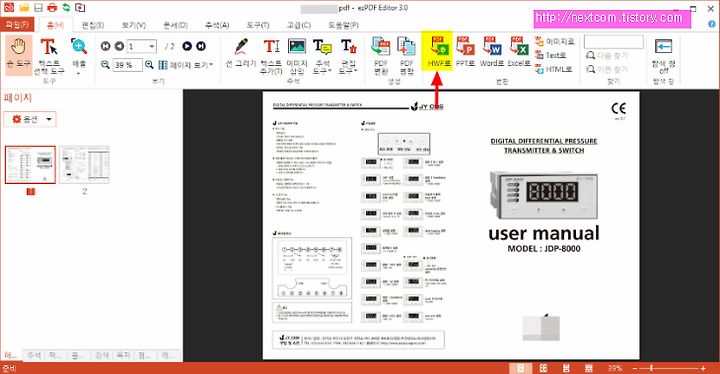Expand the marquee tool dropdown arrow
This screenshot has width=720, height=374.
79,74
